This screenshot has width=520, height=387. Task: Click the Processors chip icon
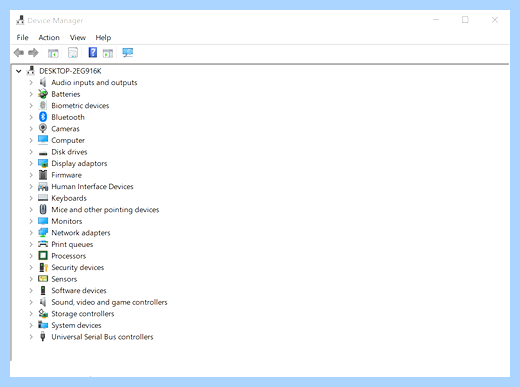coord(43,256)
